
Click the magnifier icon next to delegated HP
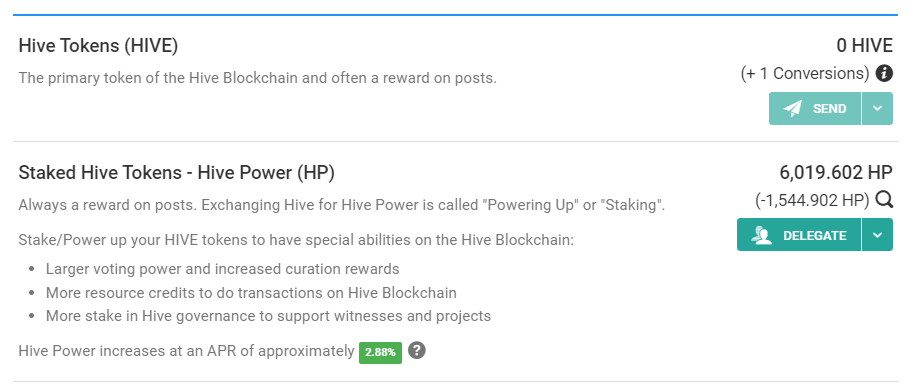click(884, 200)
